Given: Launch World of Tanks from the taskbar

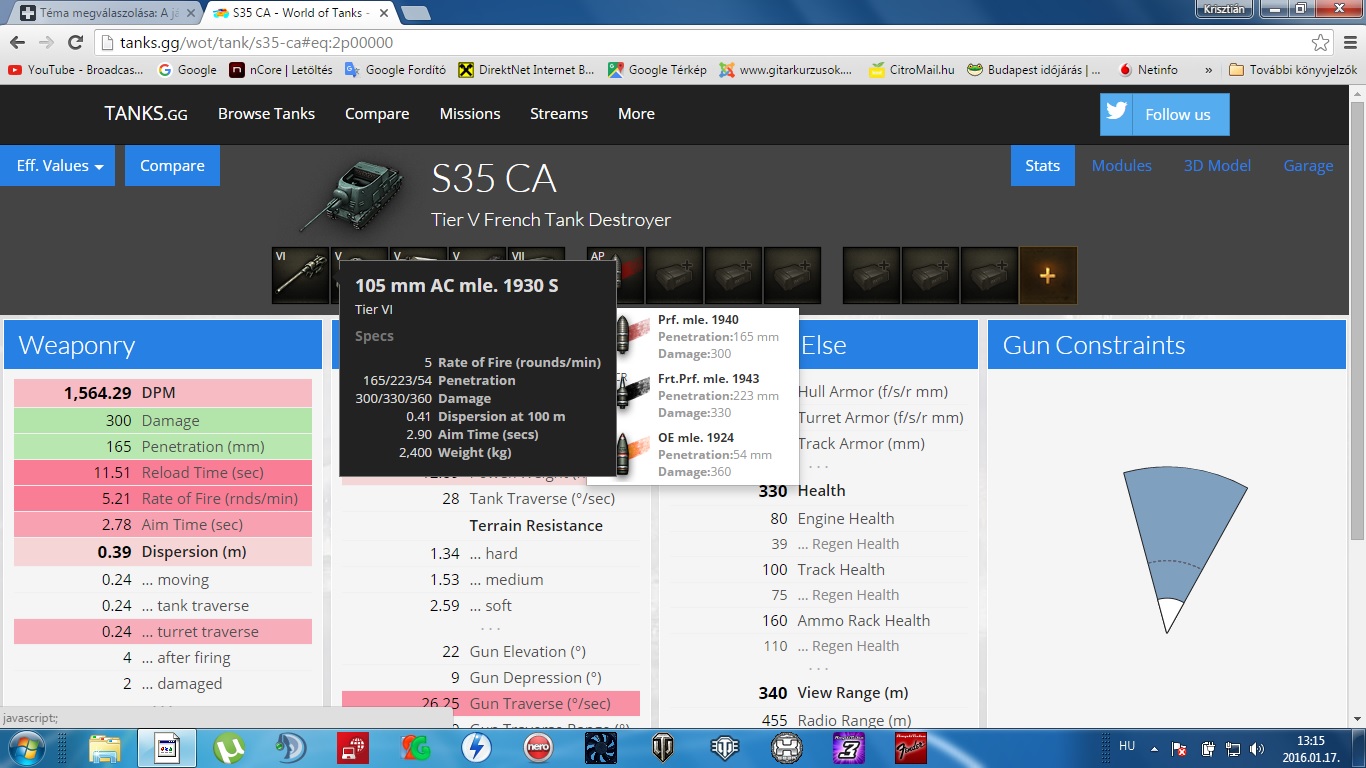Looking at the screenshot, I should (x=663, y=747).
